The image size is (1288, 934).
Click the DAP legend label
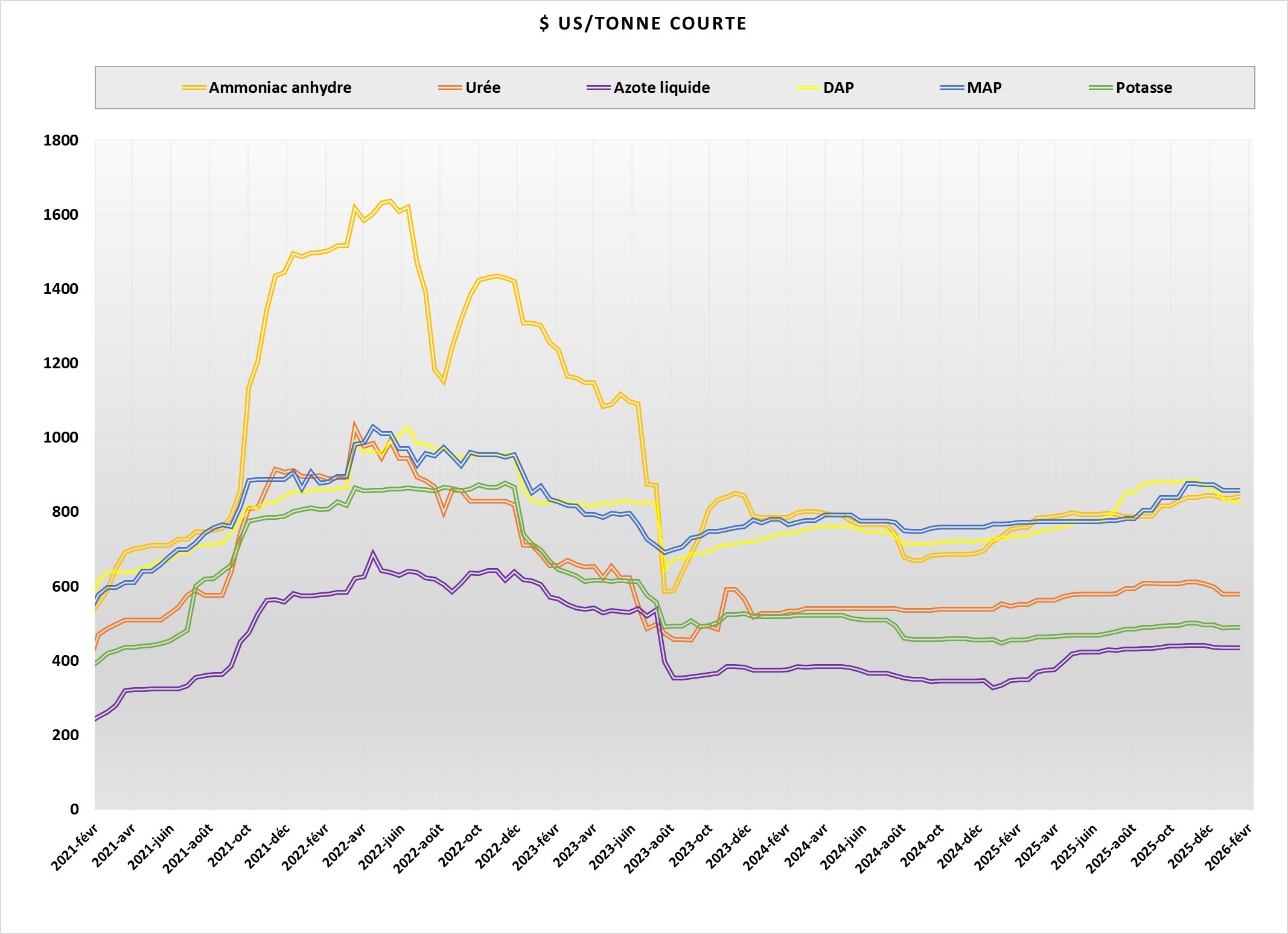pos(838,88)
